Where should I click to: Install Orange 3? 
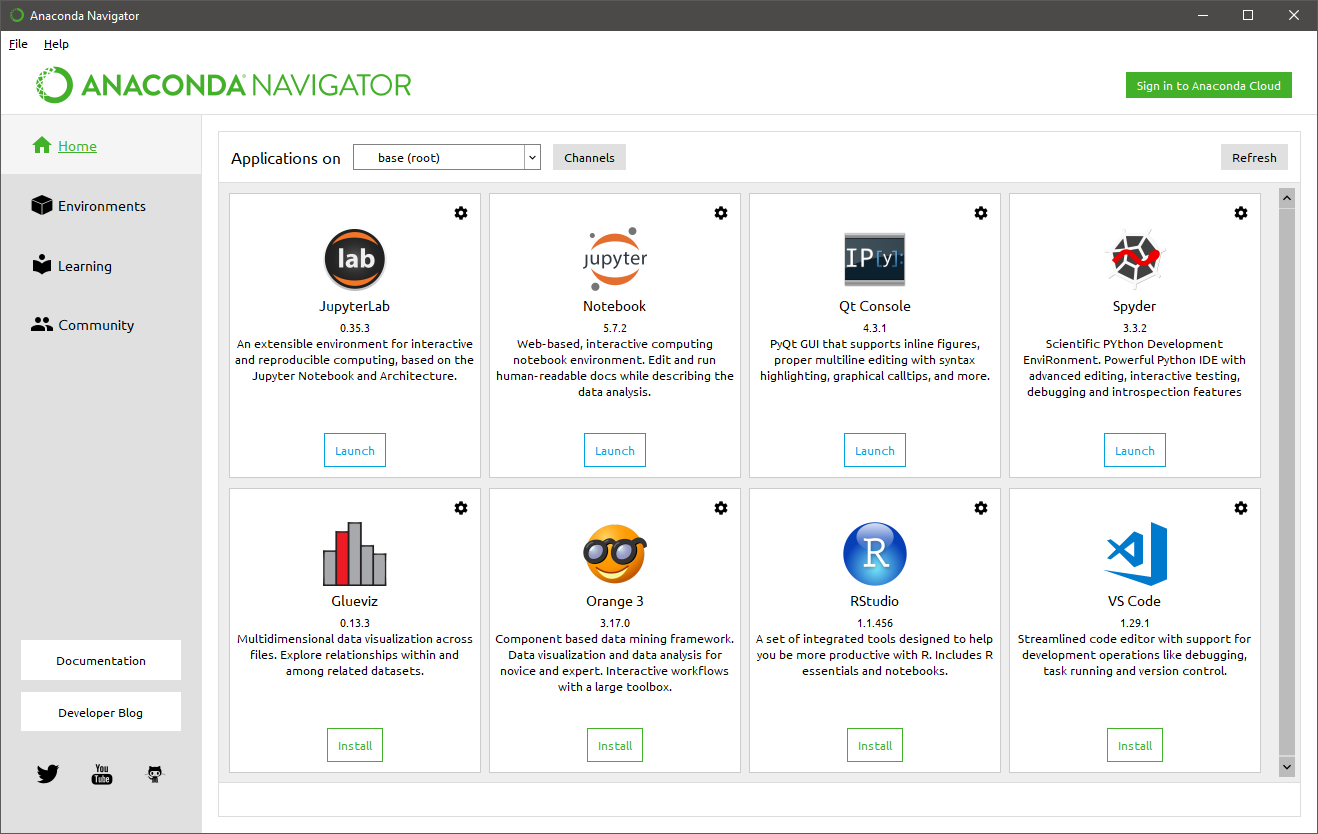(615, 745)
